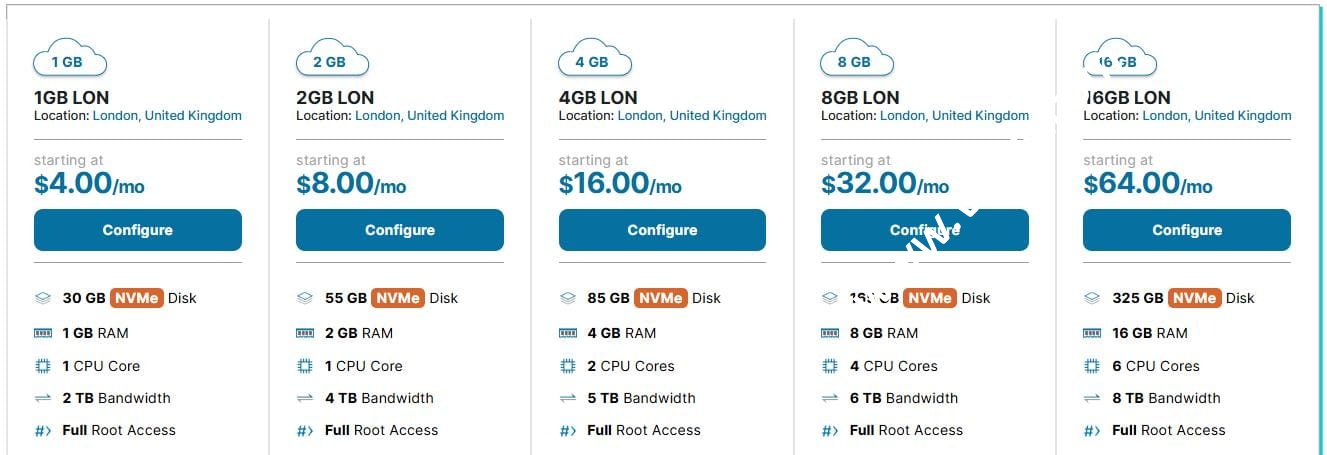Click the NVMe badge in the 2GB plan

[398, 298]
